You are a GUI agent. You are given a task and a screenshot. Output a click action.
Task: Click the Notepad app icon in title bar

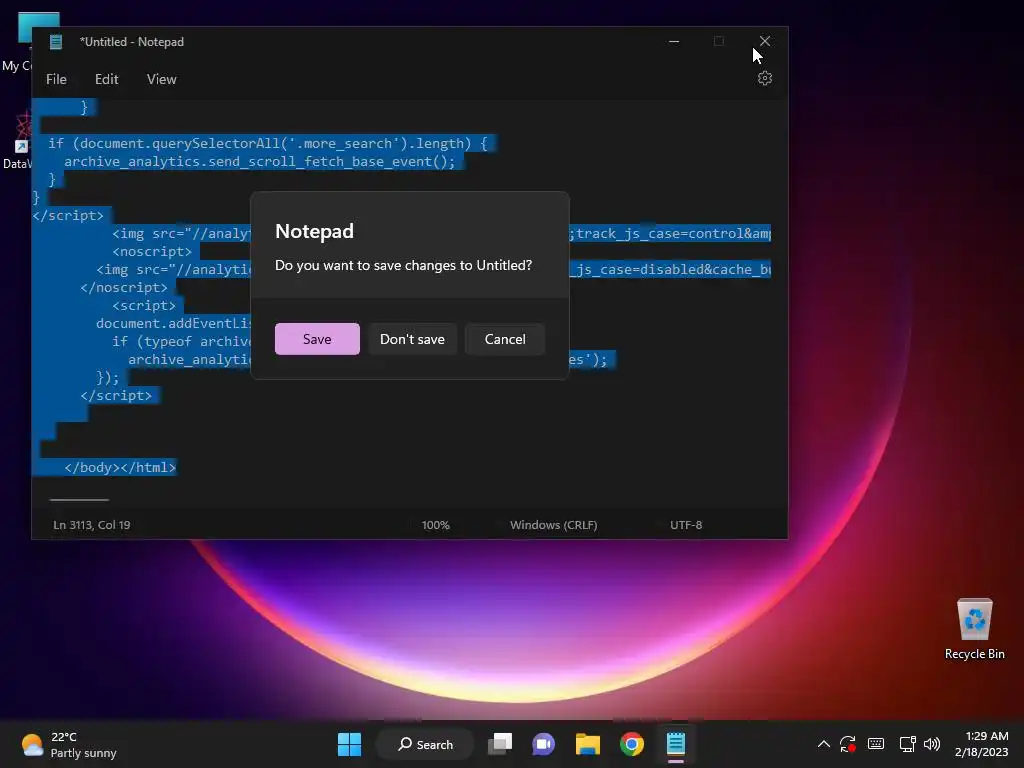56,42
